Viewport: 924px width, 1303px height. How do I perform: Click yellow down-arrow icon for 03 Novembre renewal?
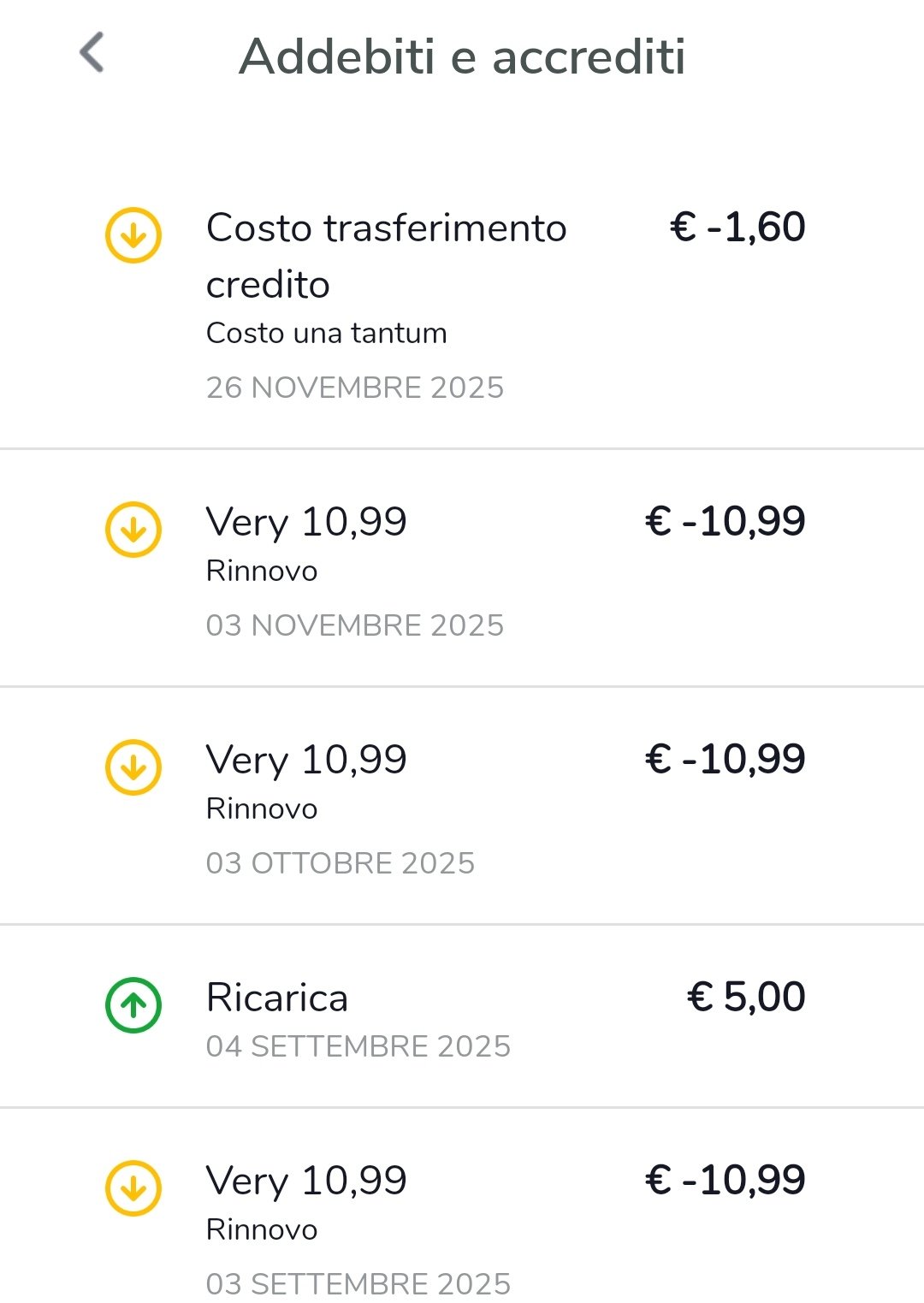pyautogui.click(x=133, y=530)
